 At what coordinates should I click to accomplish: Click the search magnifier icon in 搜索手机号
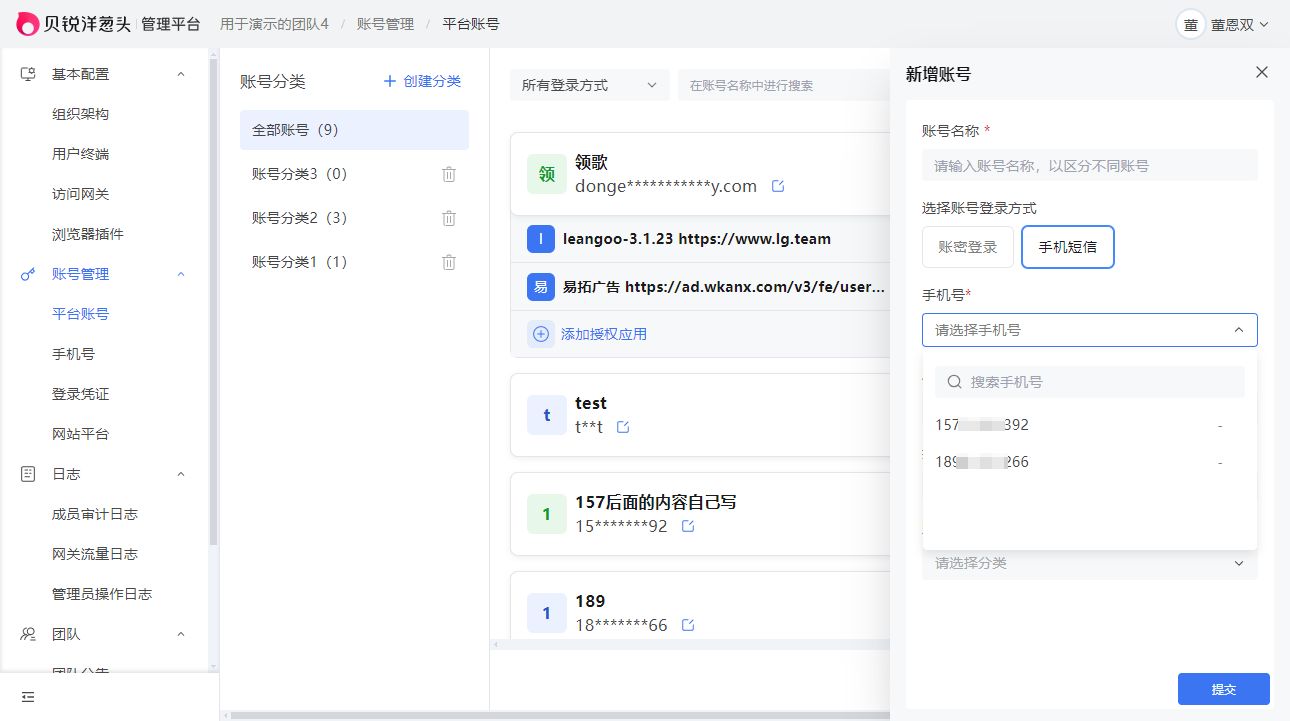tap(954, 382)
